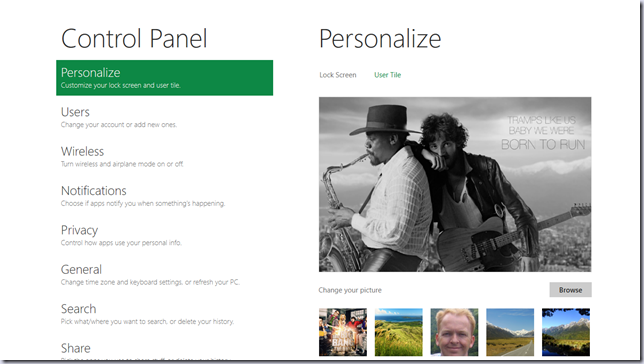This screenshot has height=364, width=644.
Task: Choose the mountain road valley thumbnail
Action: 510,332
